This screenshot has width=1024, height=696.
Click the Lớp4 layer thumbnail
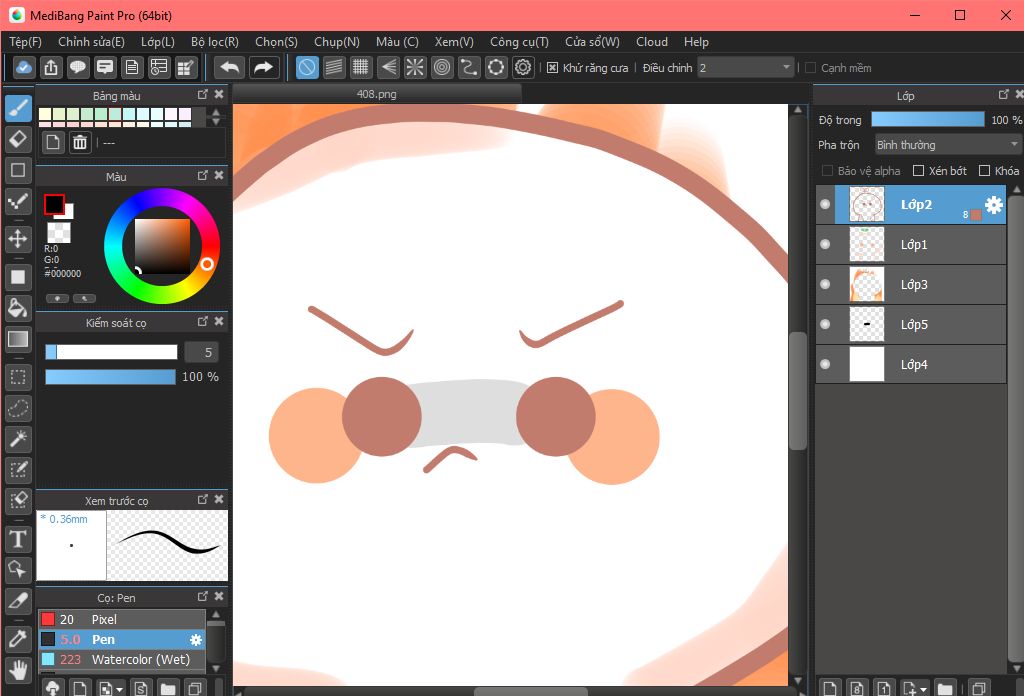[867, 364]
